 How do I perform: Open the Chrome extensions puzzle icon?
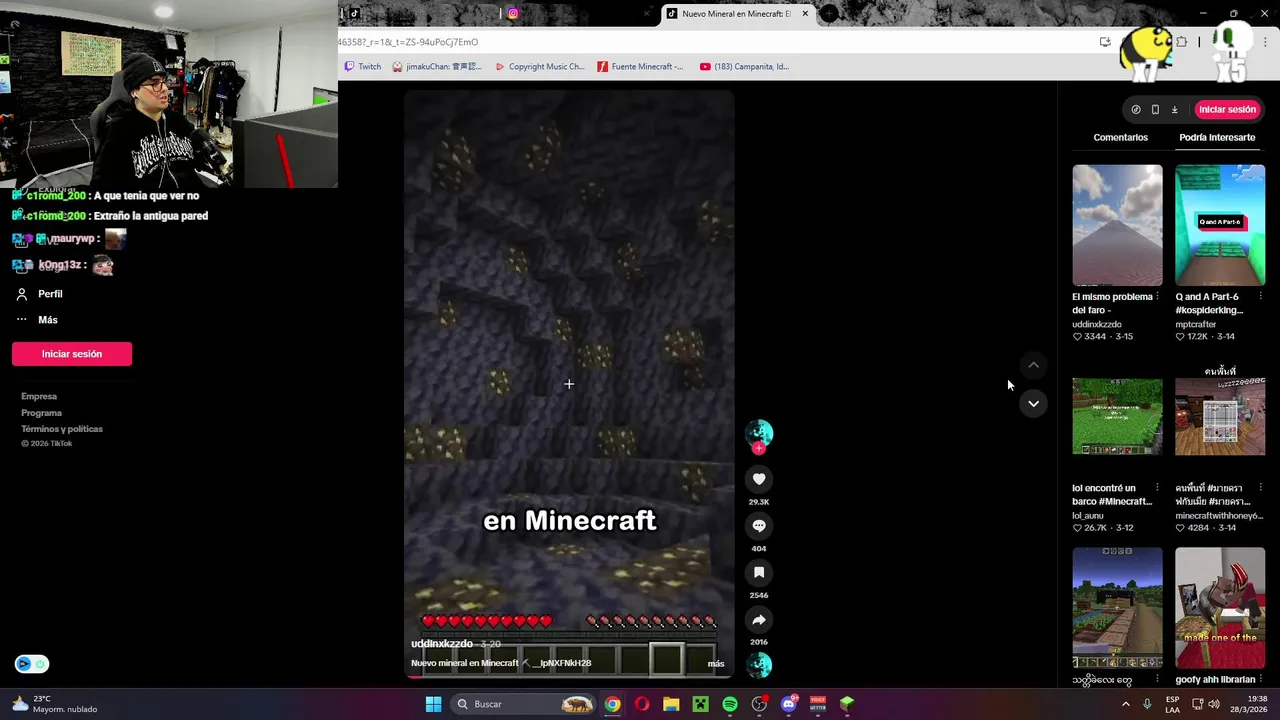[x=1181, y=42]
